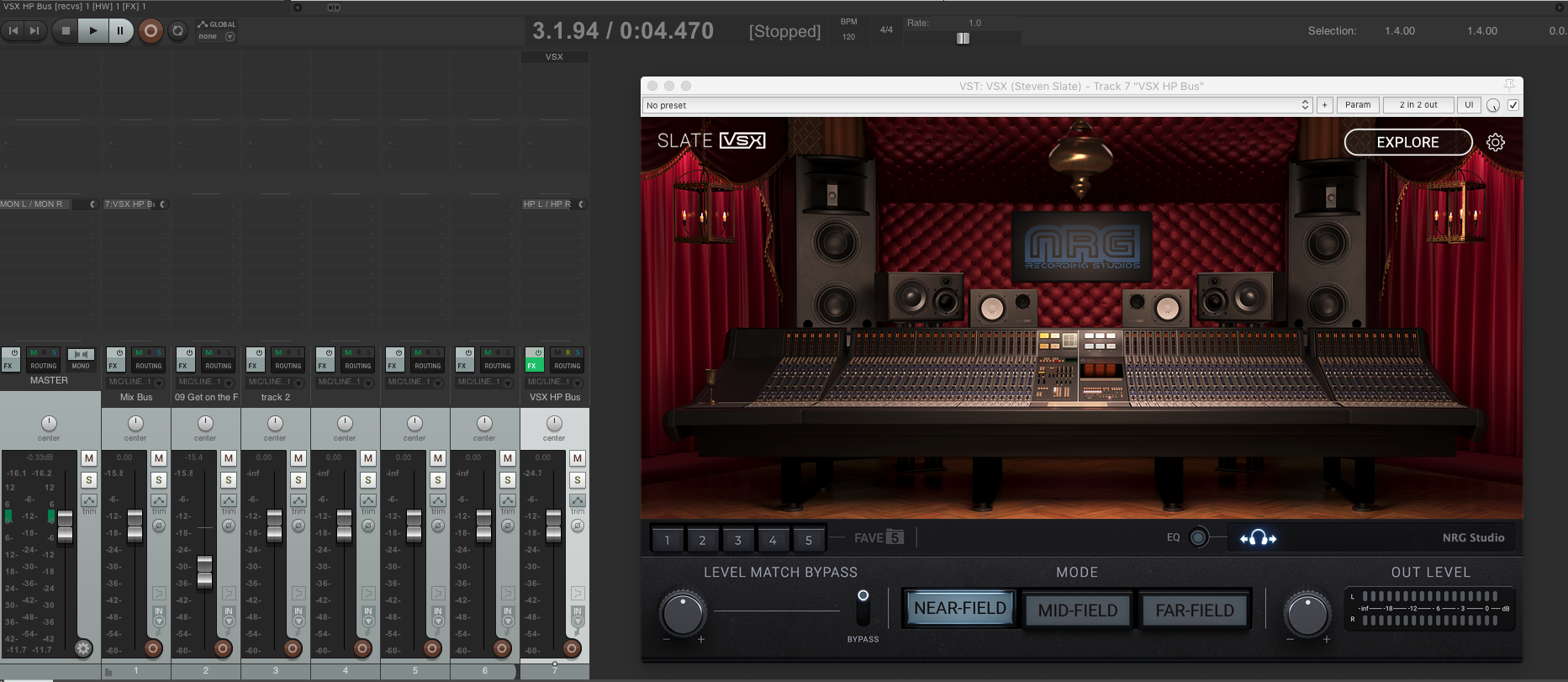Open ROUTING on MASTER track
The height and width of the screenshot is (682, 1568).
click(43, 366)
